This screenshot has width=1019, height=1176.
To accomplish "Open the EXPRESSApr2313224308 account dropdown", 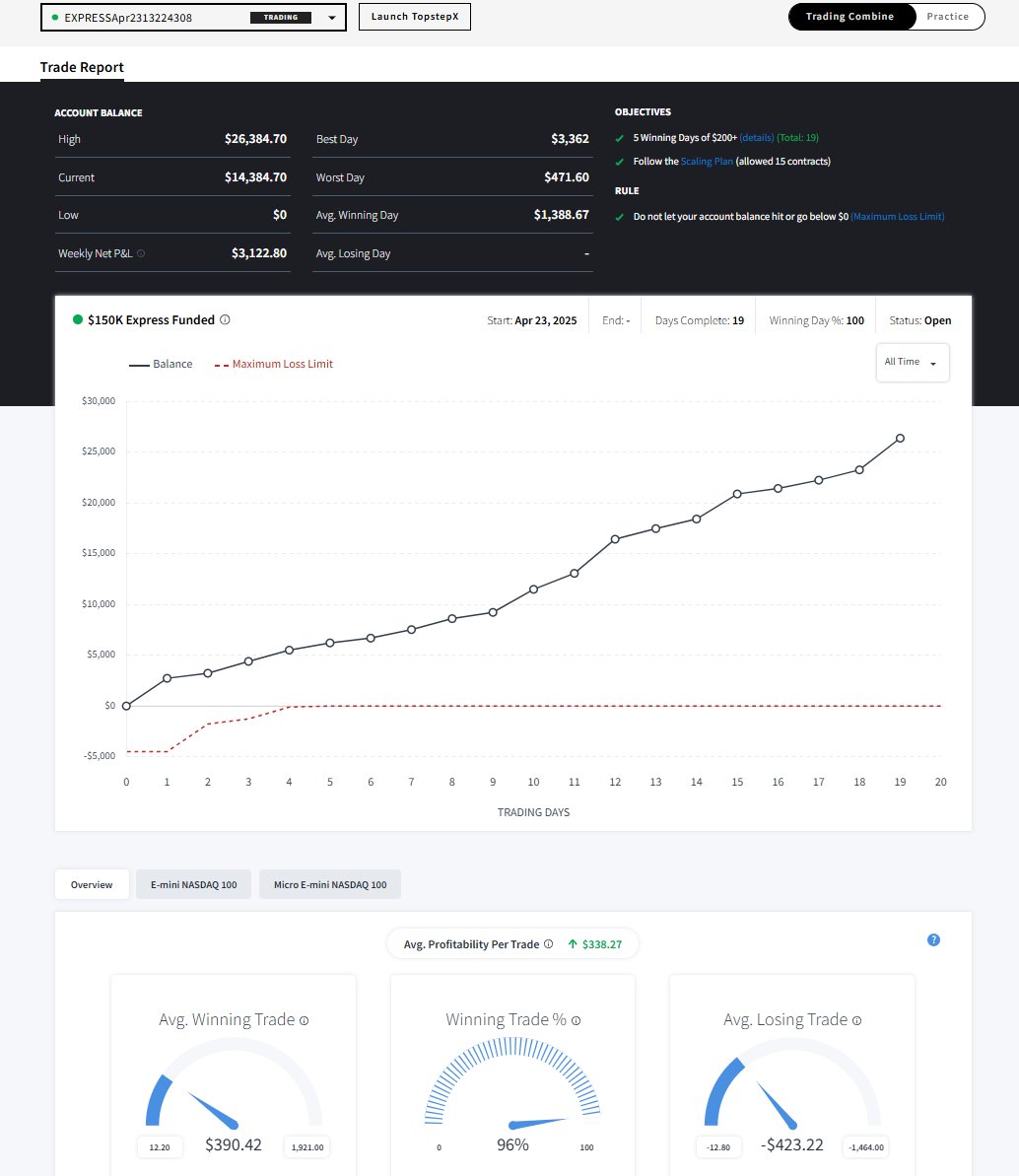I will coord(193,17).
